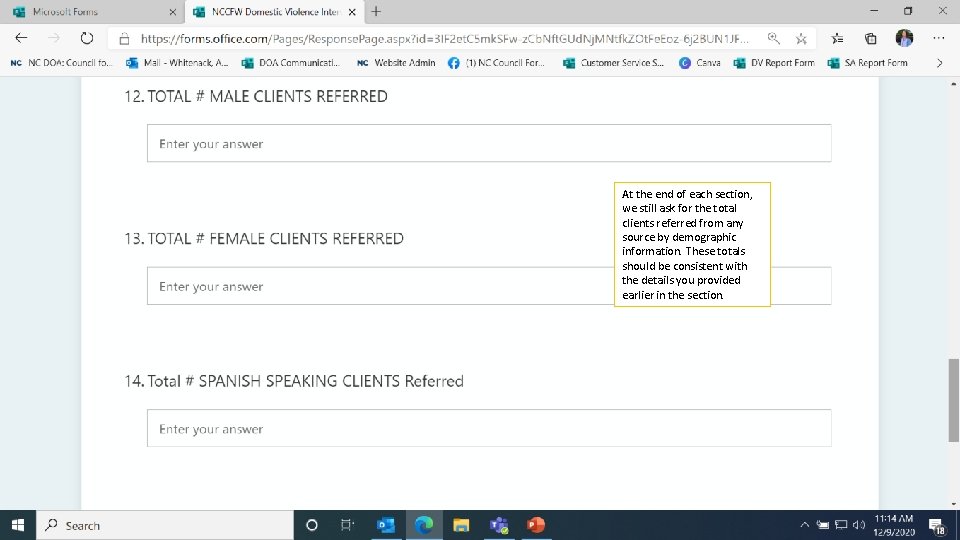Switch to the Microsoft Forms tab
Screen dimensions: 960x540
tap(91, 12)
